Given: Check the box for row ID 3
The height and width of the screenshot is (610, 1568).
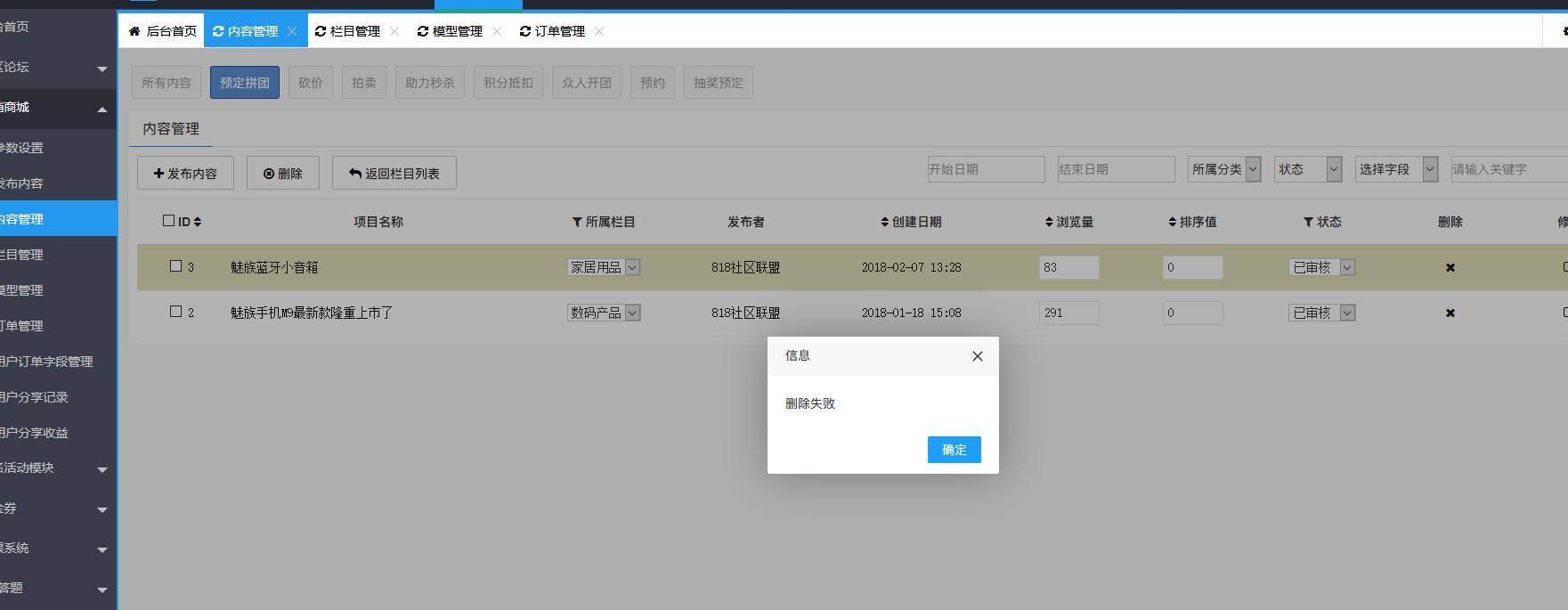Looking at the screenshot, I should click(175, 266).
